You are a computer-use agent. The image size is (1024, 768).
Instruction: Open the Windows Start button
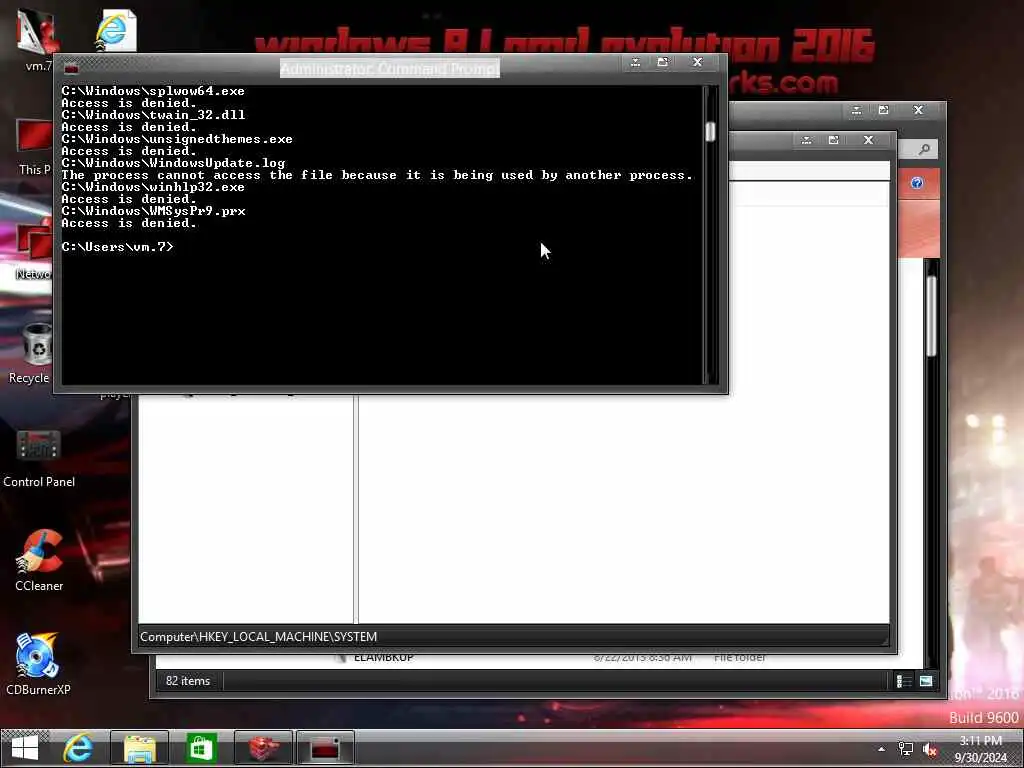point(25,748)
